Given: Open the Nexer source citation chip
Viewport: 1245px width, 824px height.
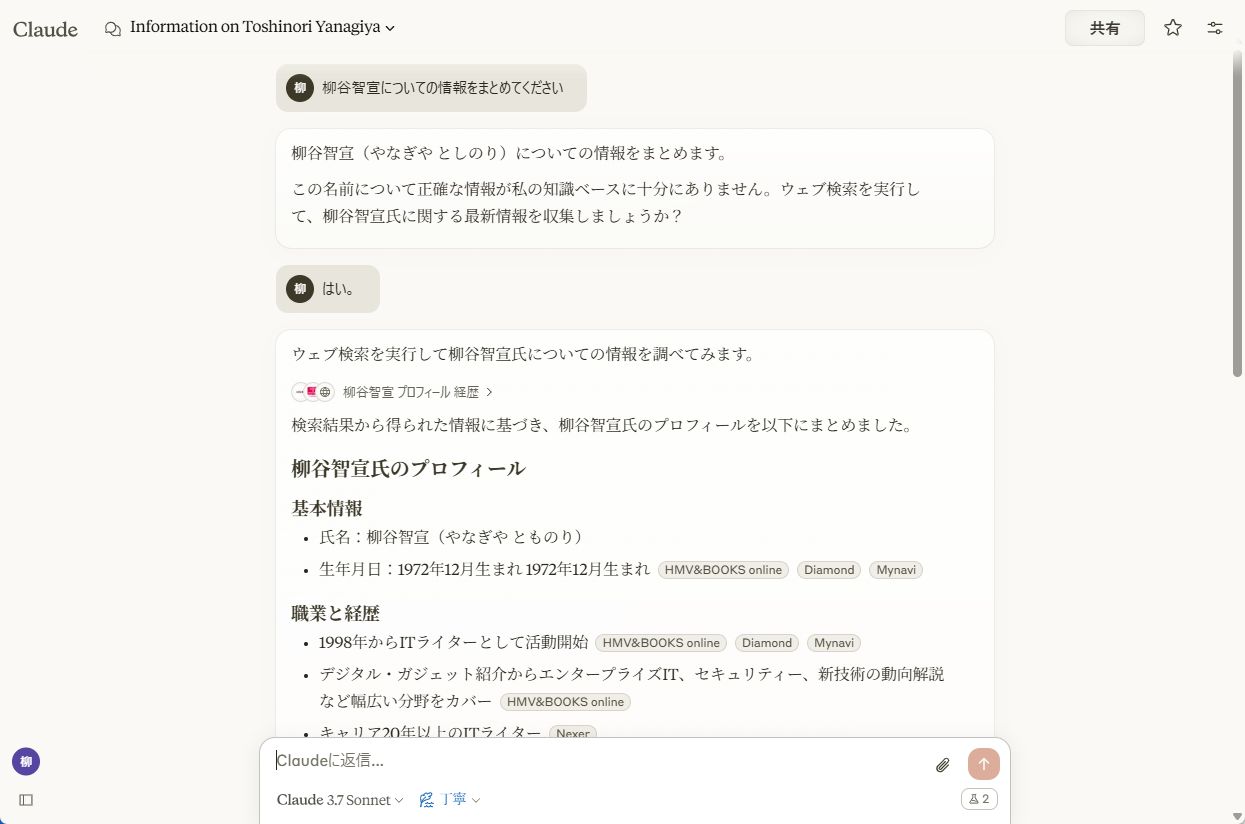Looking at the screenshot, I should coord(573,733).
